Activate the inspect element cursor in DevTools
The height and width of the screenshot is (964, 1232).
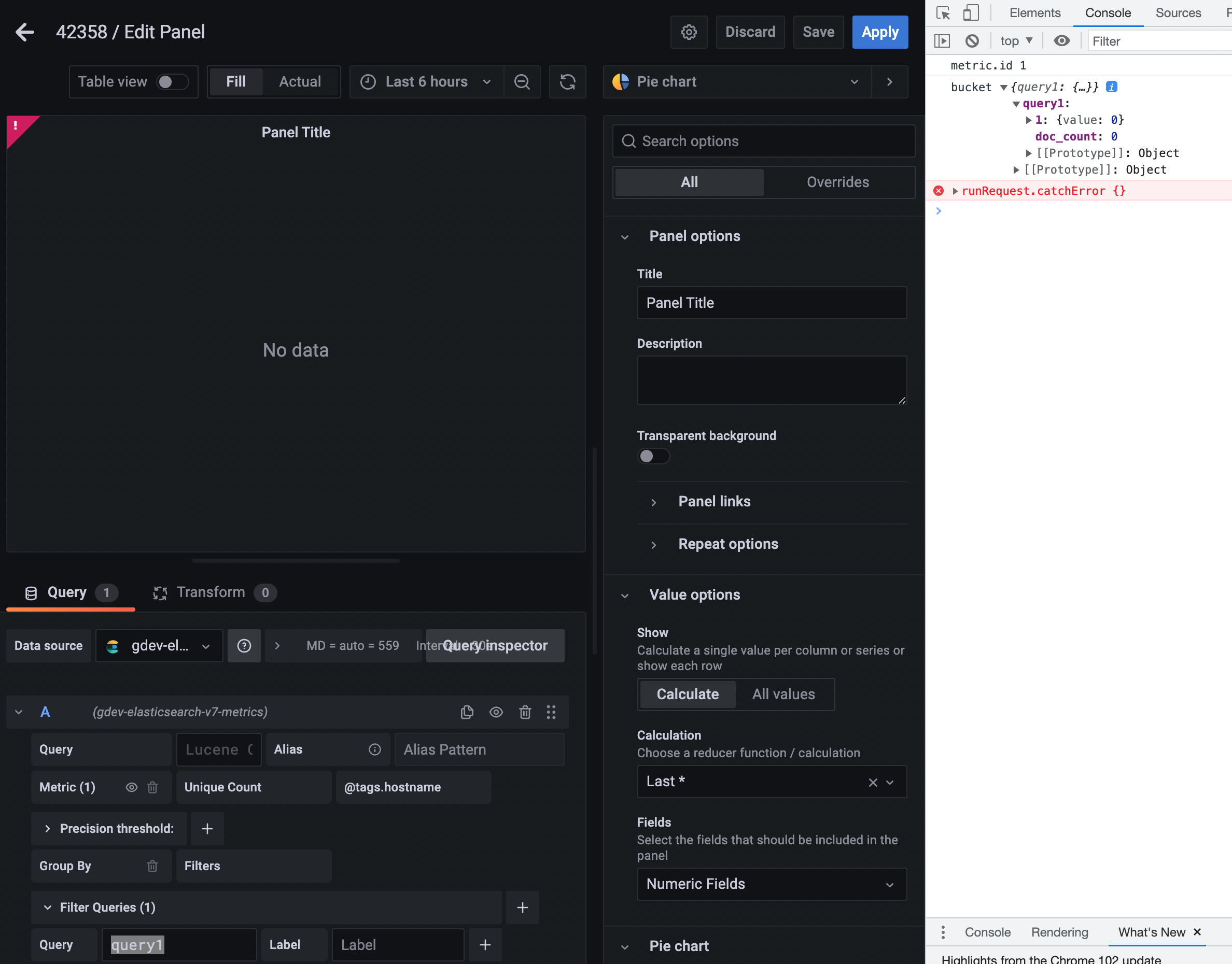pyautogui.click(x=942, y=12)
